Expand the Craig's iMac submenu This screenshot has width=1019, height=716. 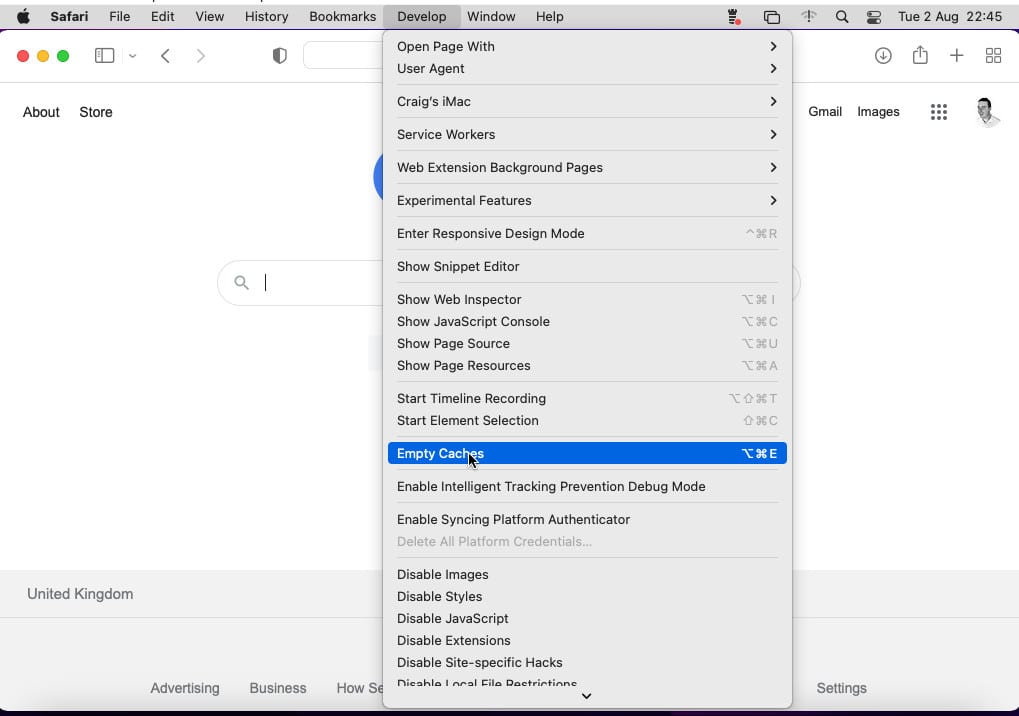click(x=587, y=101)
